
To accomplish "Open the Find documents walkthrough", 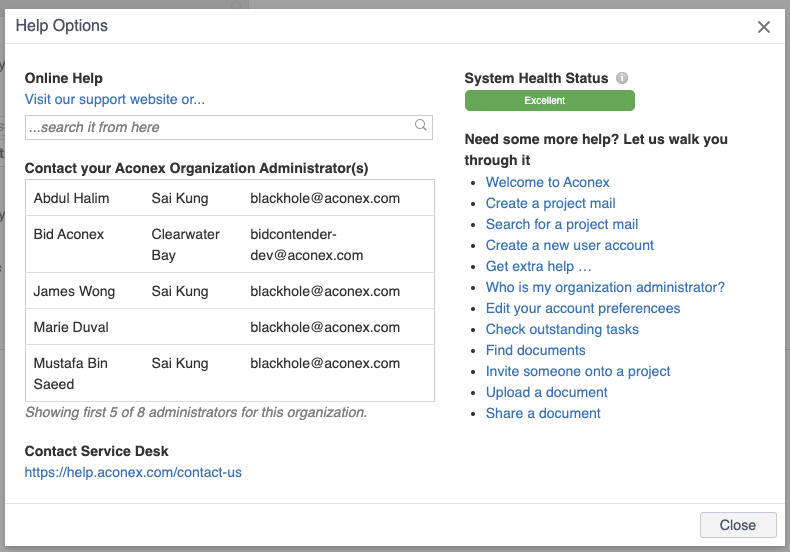I will click(x=535, y=351).
